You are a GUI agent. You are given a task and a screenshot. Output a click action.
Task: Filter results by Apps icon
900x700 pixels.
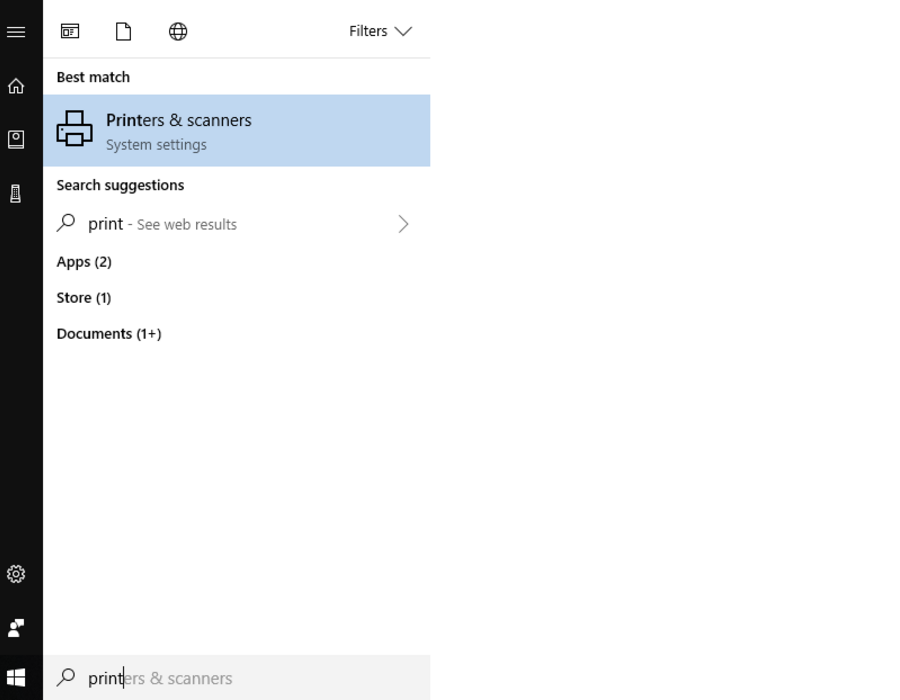[x=70, y=31]
